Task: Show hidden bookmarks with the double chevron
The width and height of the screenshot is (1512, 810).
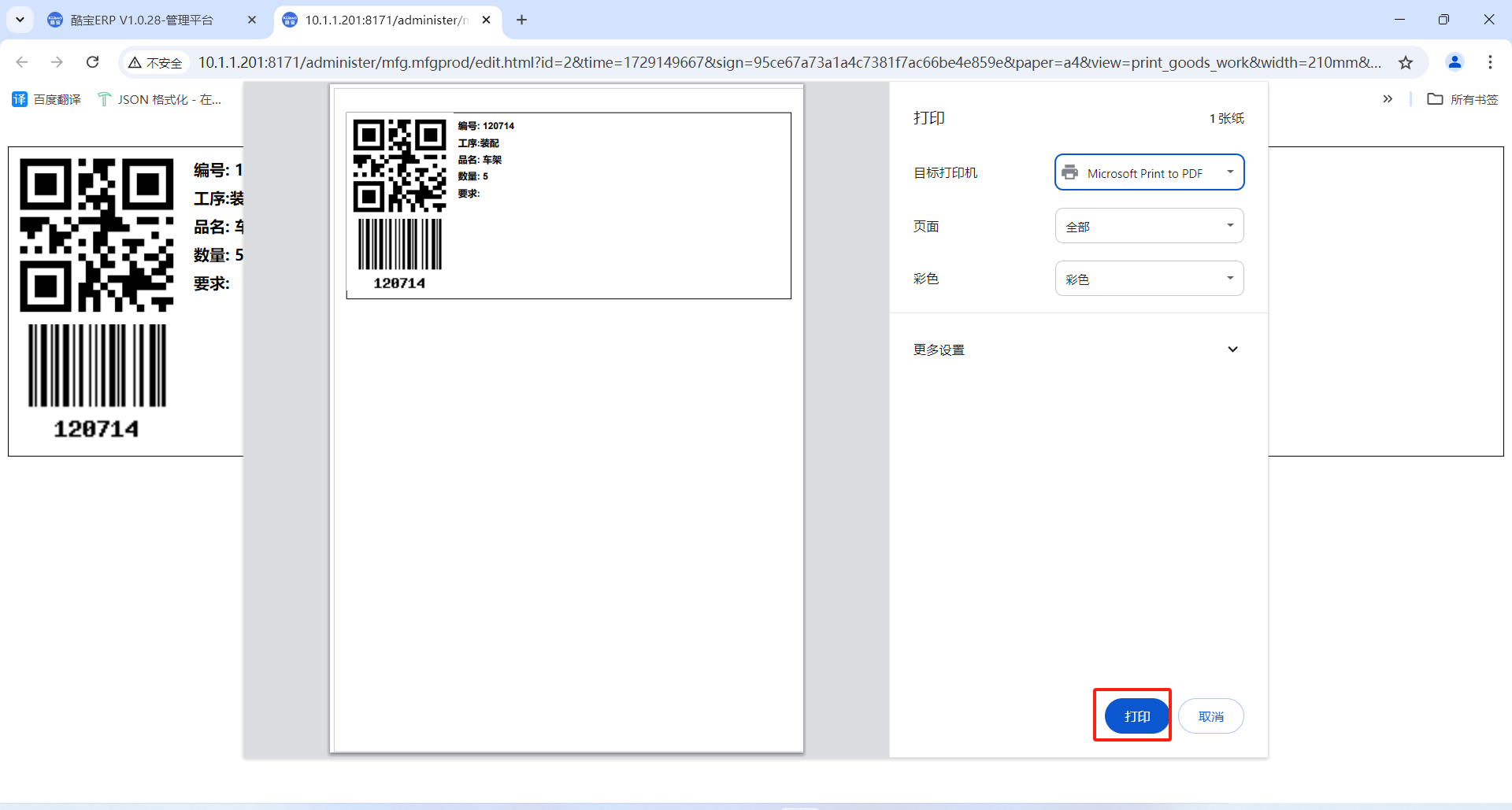Action: point(1388,99)
